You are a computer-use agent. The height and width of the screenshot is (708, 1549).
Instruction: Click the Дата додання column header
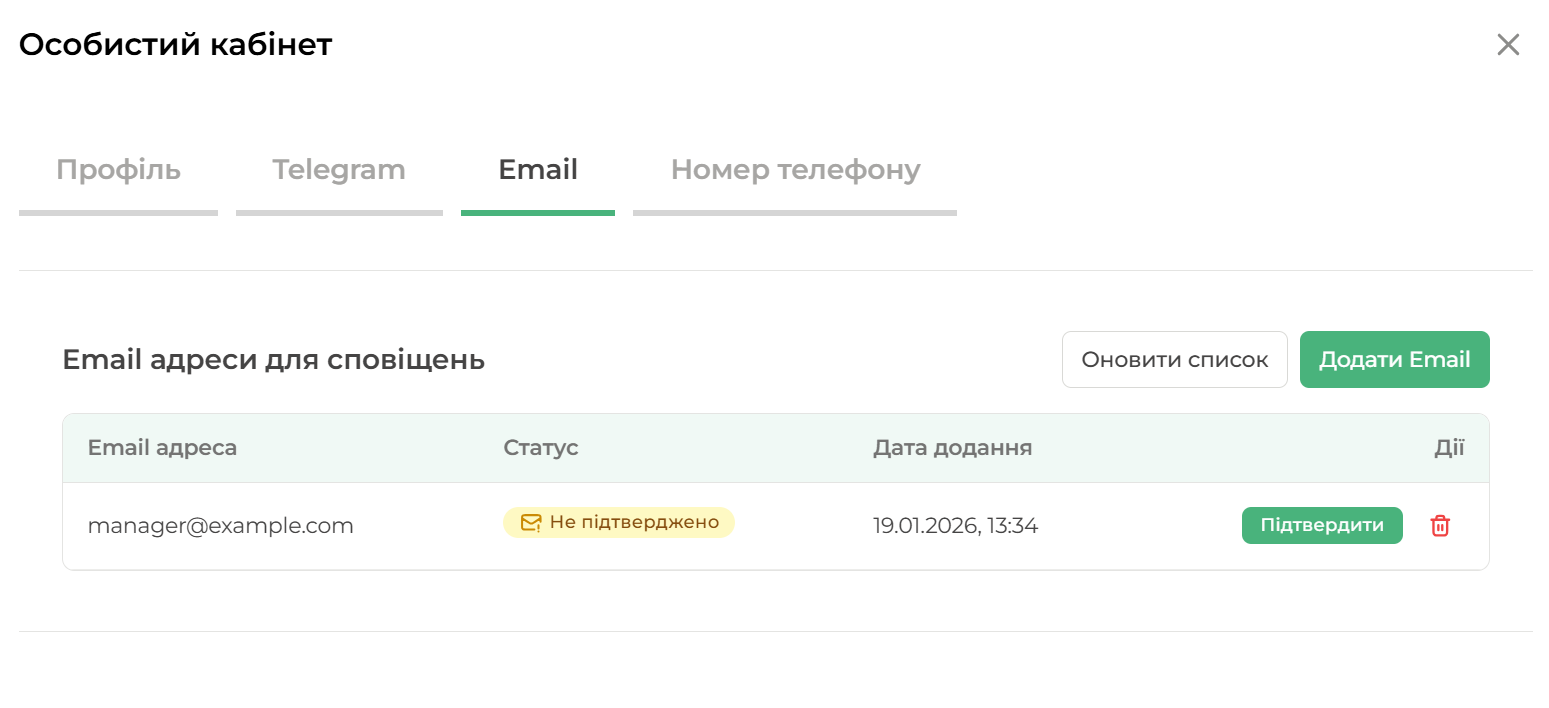952,448
